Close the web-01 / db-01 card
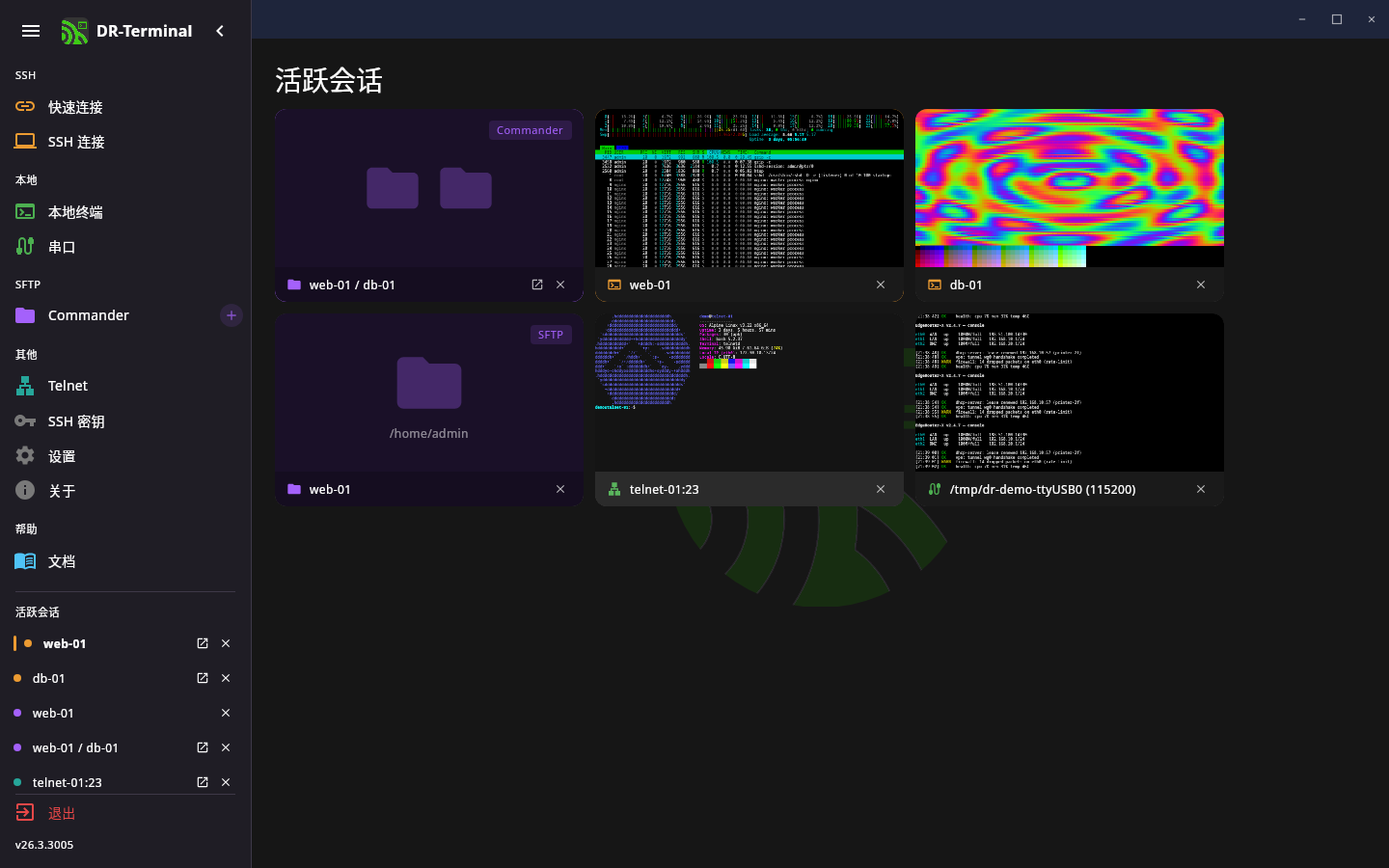The image size is (1389, 868). 560,285
